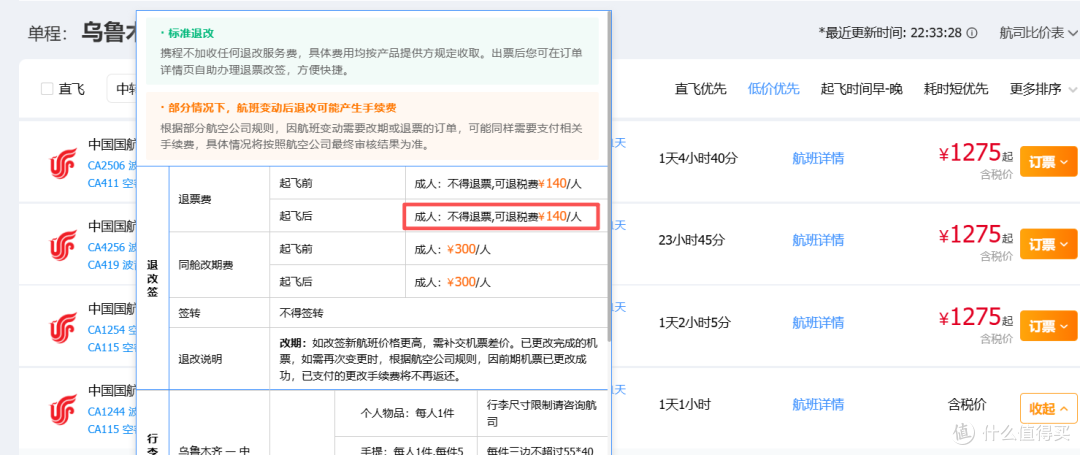Open flight number CA419
The image size is (1080, 455).
click(101, 265)
